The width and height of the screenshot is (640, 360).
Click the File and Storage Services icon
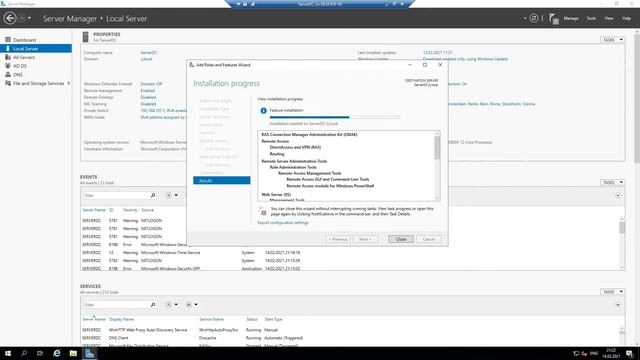pos(8,83)
